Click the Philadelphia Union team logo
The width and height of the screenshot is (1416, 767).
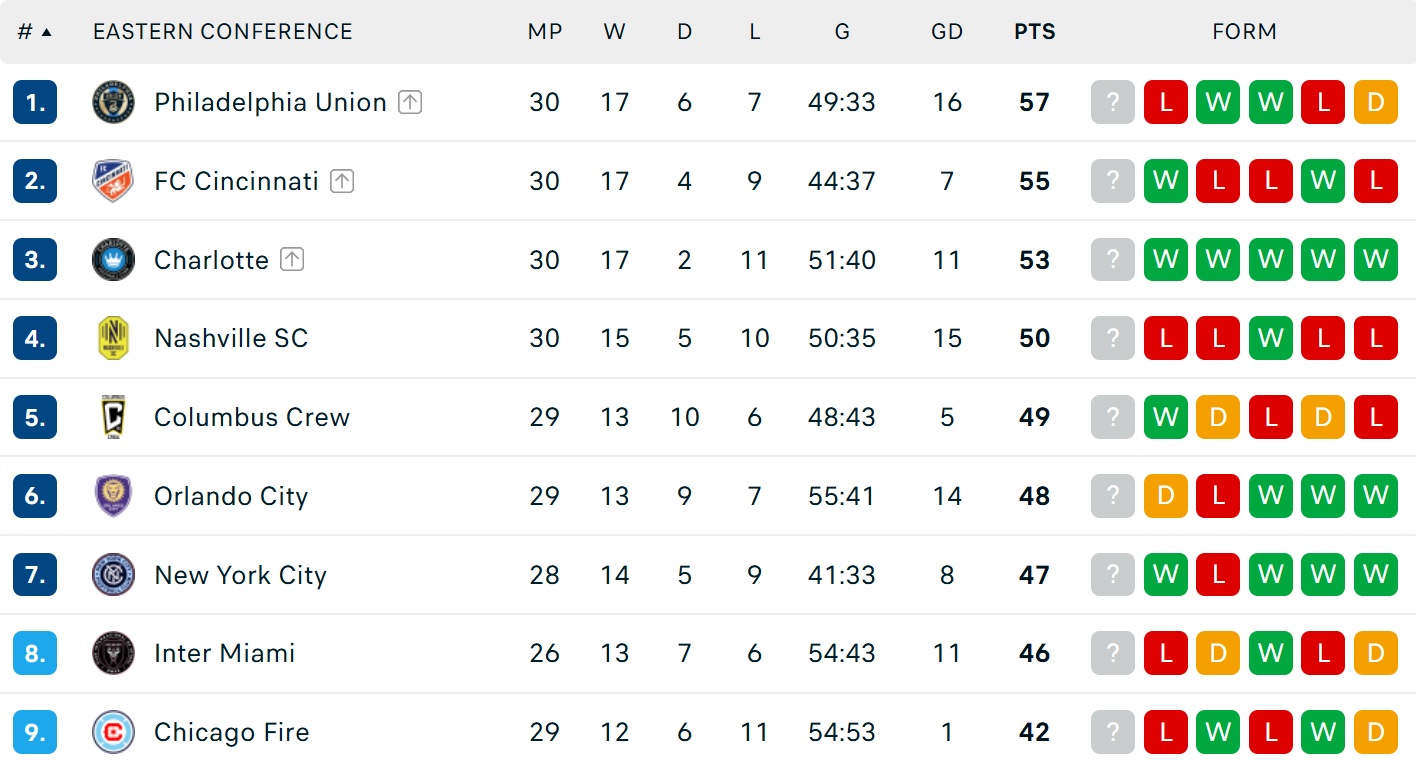113,102
